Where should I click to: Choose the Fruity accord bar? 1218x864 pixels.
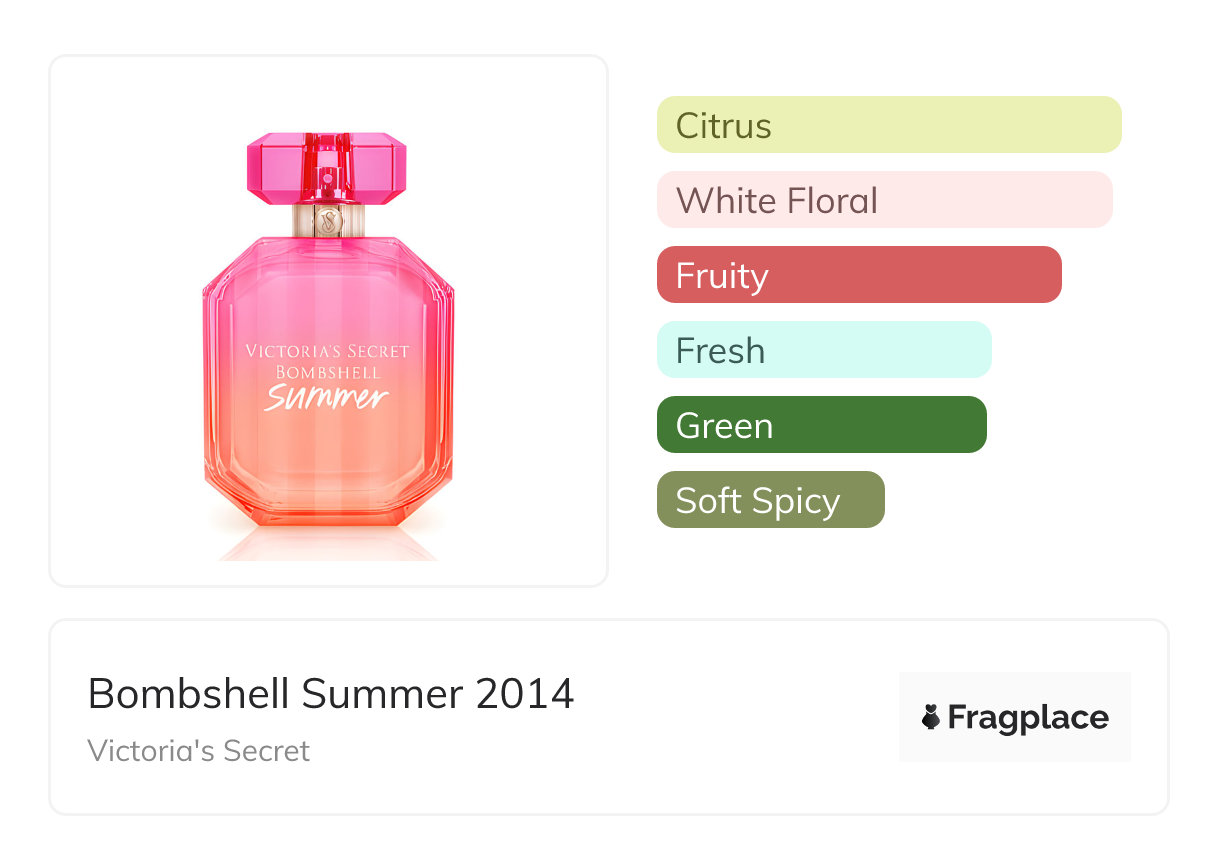858,275
